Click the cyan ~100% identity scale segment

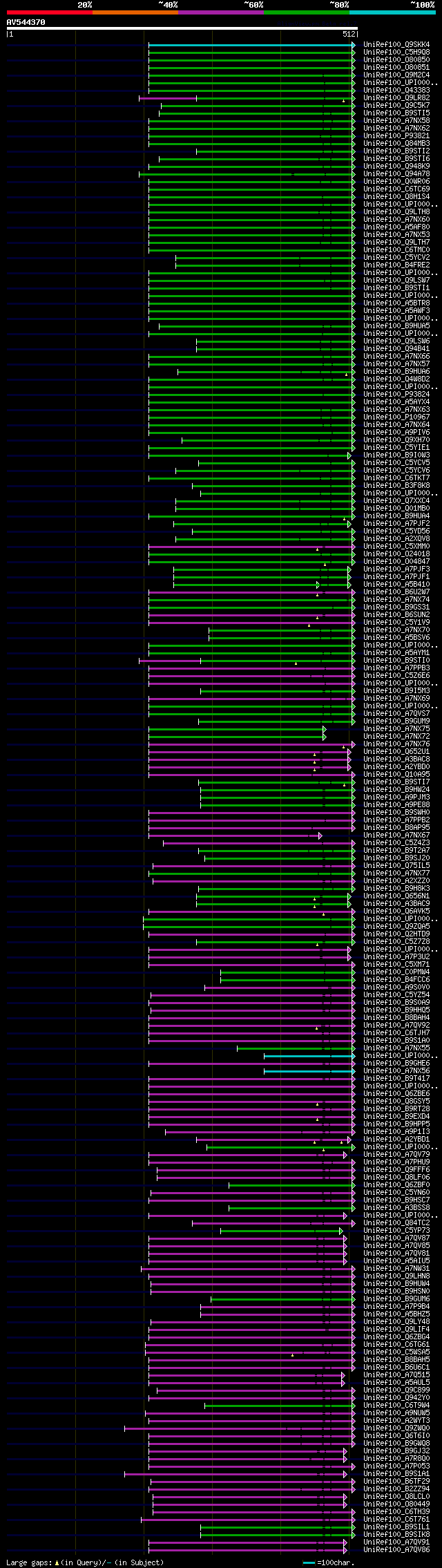tap(392, 12)
